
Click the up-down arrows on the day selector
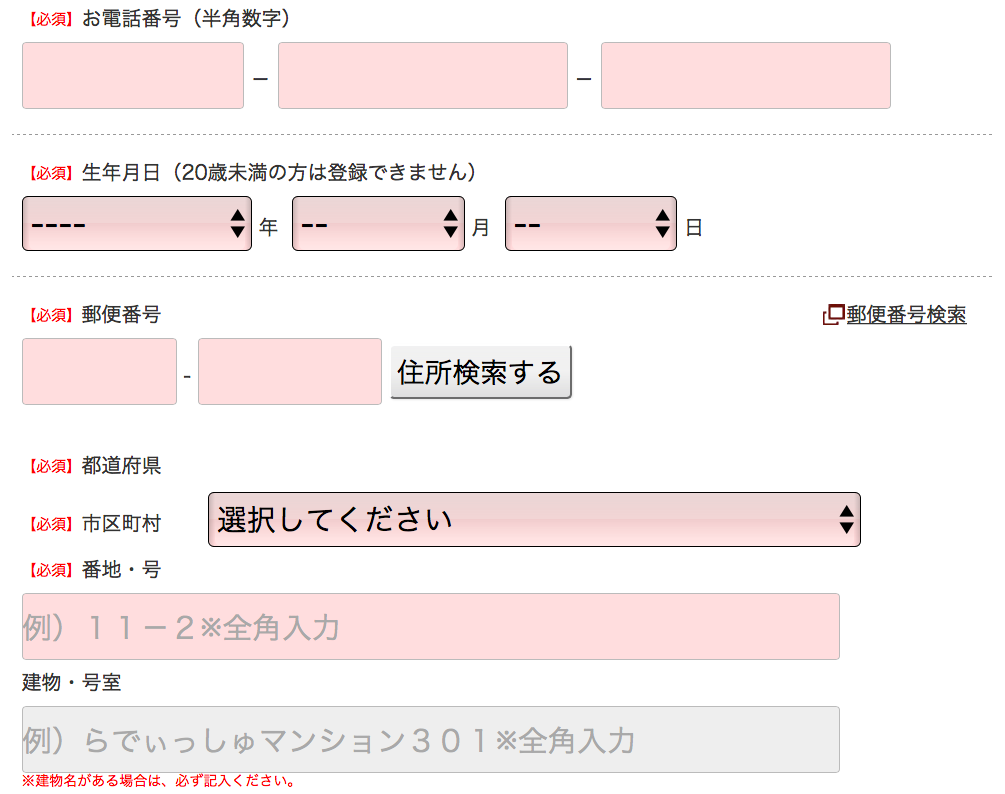point(662,224)
